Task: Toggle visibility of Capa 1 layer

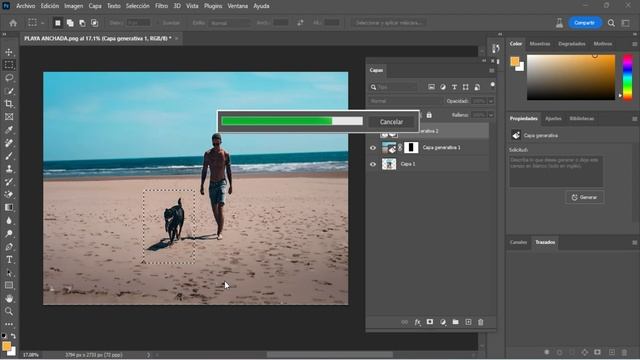Action: pos(373,164)
